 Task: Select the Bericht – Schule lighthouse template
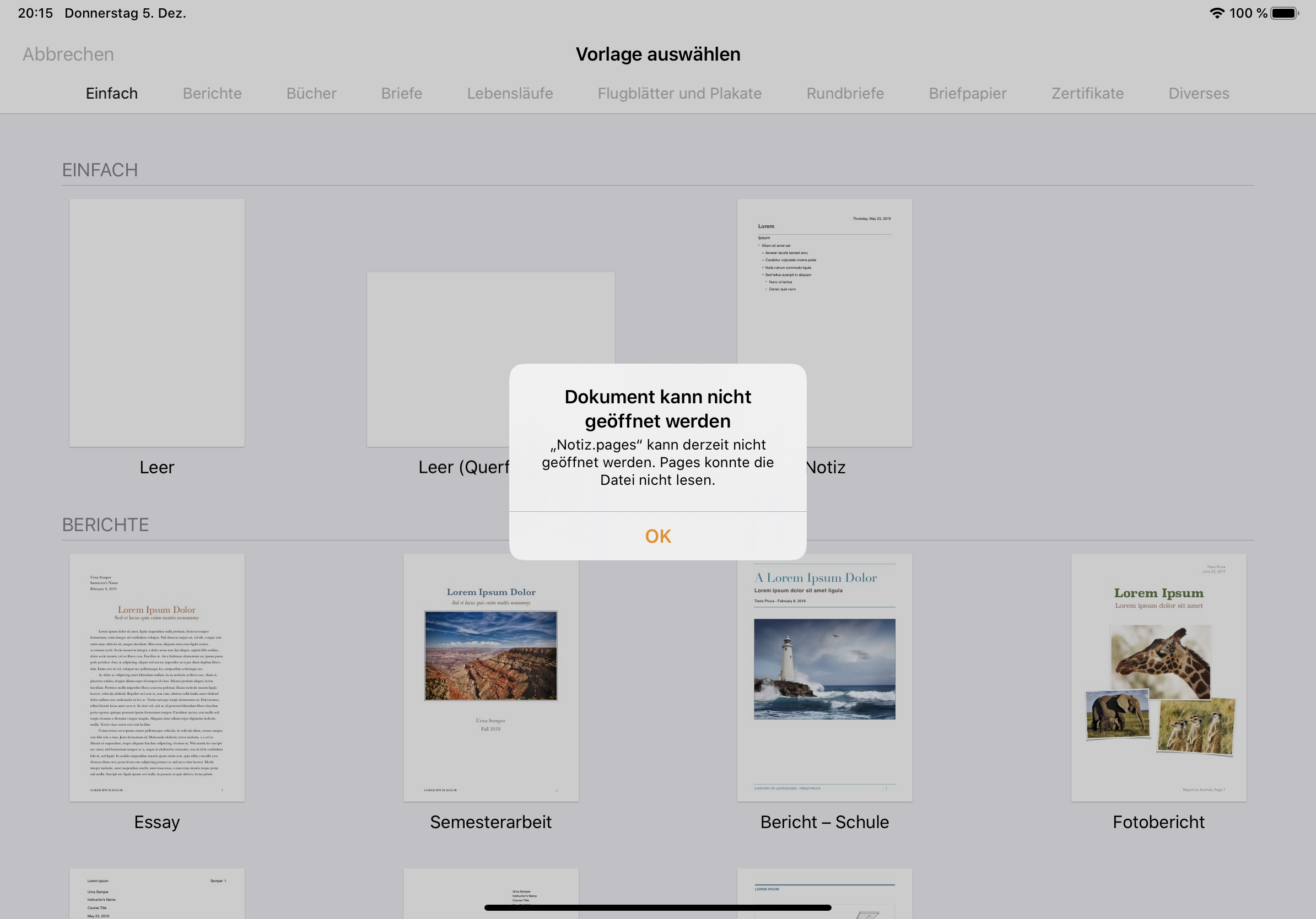(x=824, y=677)
